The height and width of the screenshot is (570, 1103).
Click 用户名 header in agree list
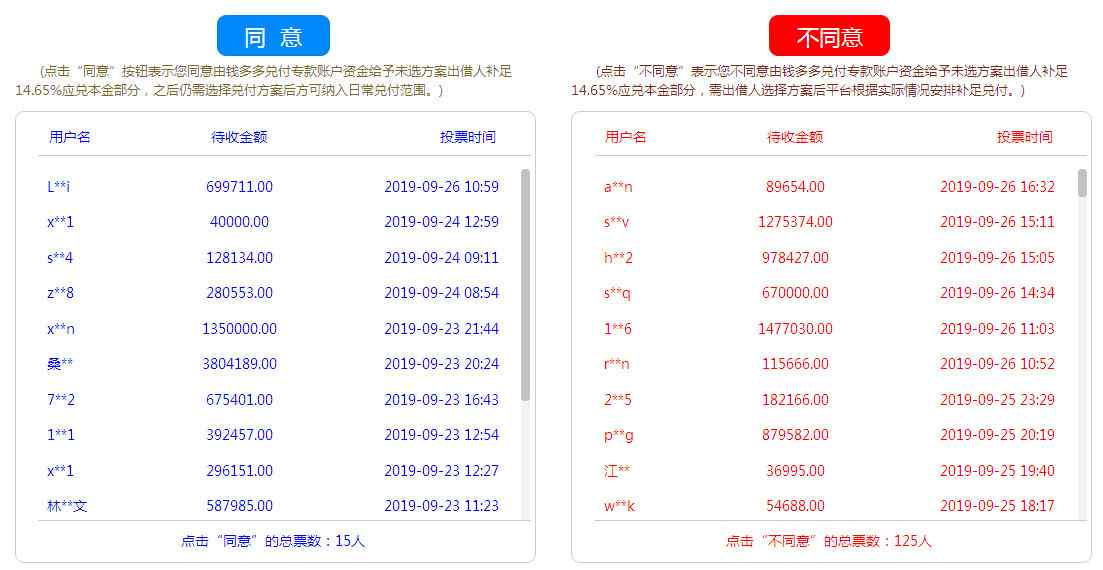coord(70,137)
